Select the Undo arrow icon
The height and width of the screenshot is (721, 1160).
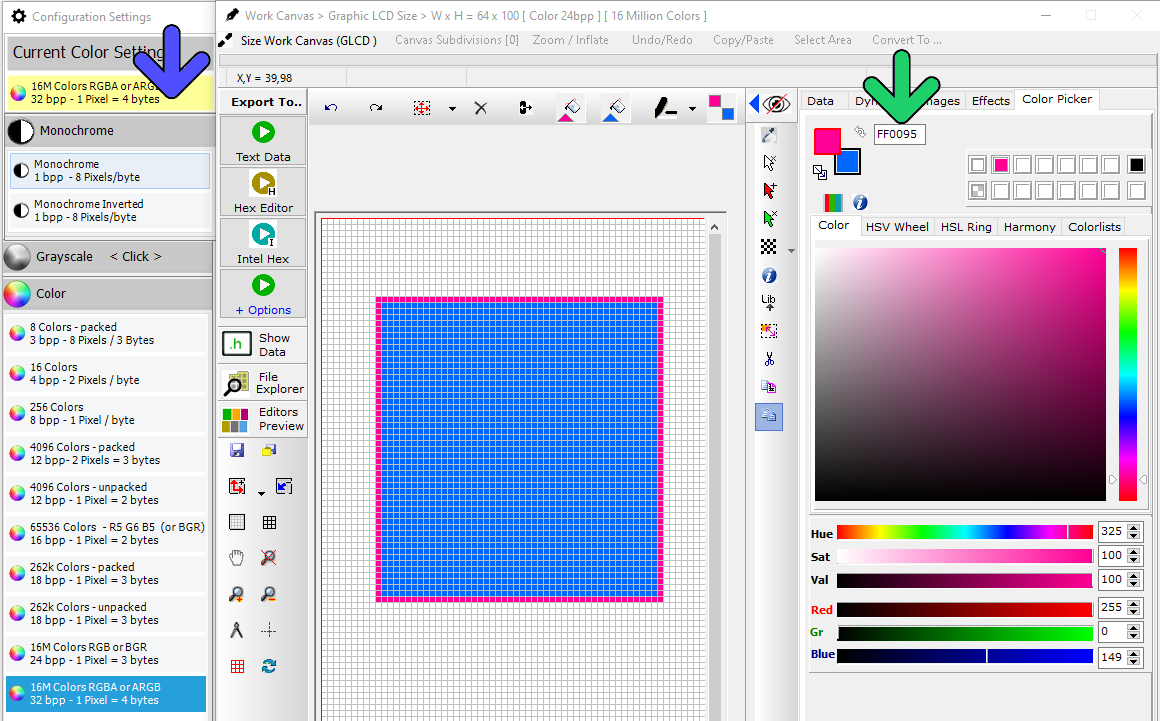point(330,107)
